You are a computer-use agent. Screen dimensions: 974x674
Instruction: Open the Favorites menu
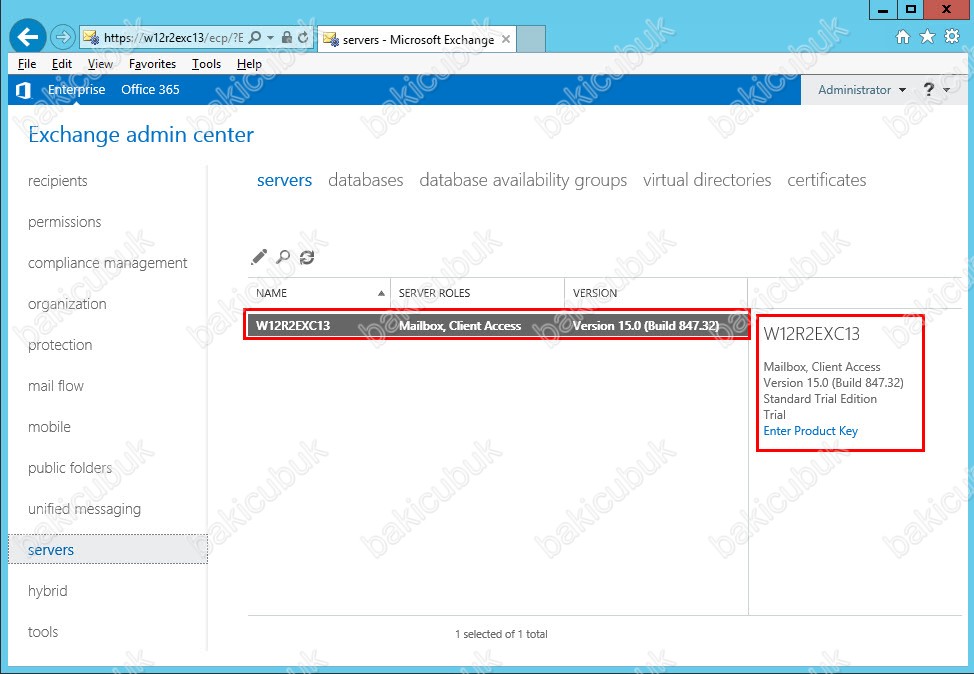click(152, 64)
